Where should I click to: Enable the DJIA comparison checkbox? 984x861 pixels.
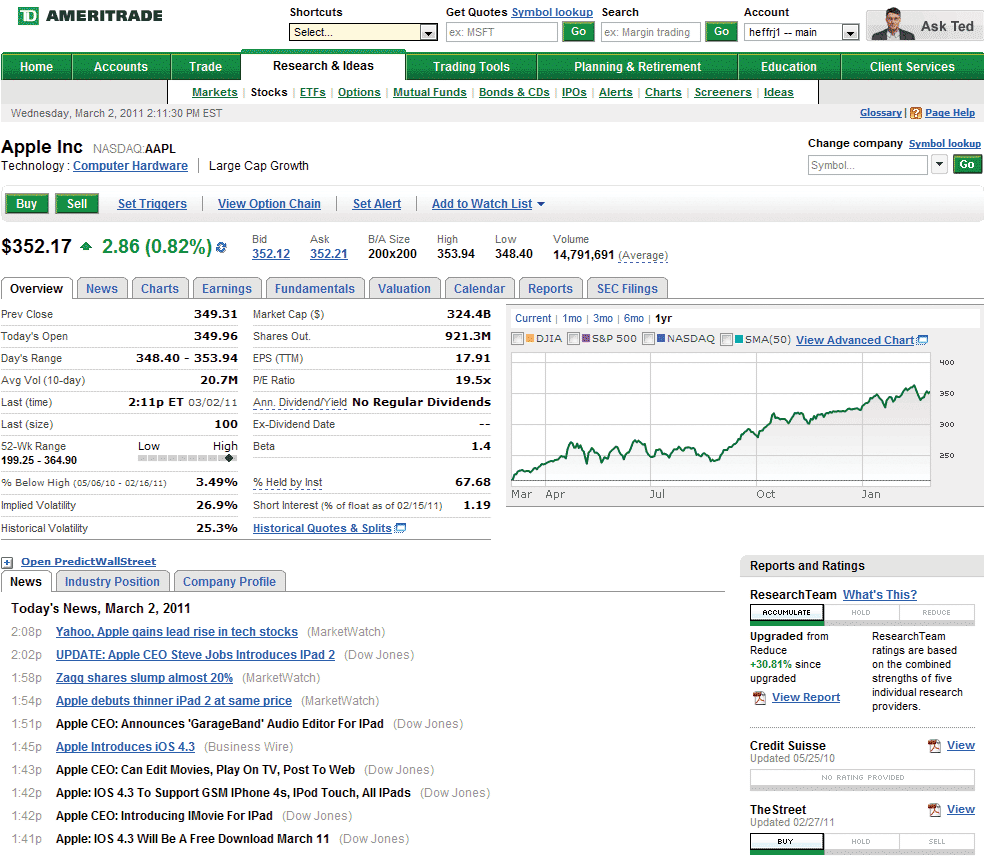[x=518, y=339]
